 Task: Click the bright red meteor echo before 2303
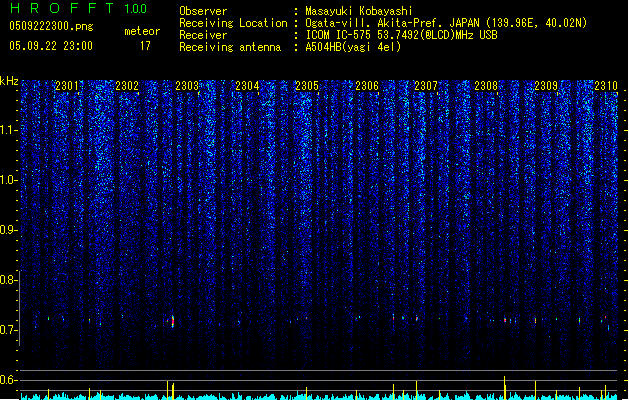(173, 321)
